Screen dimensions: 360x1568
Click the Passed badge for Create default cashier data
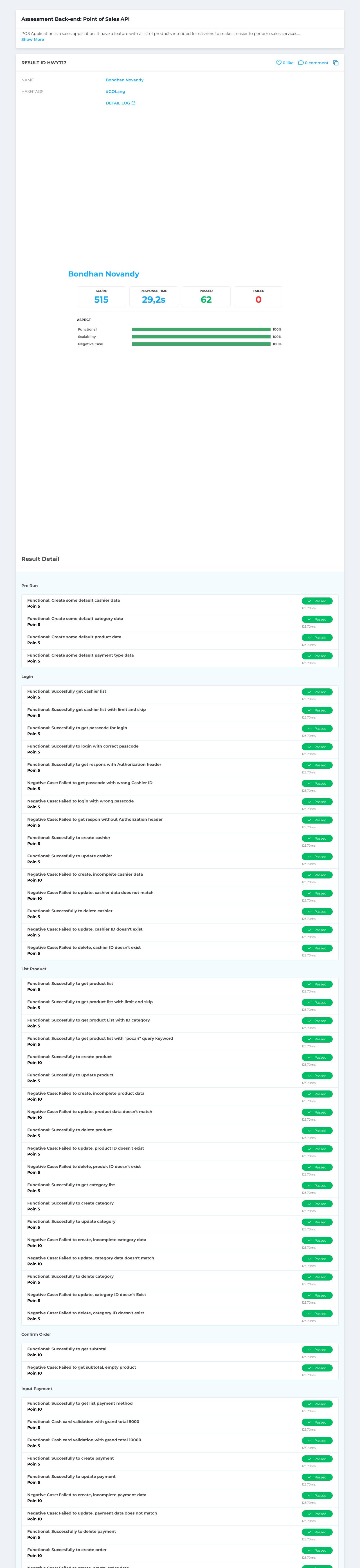(x=317, y=601)
